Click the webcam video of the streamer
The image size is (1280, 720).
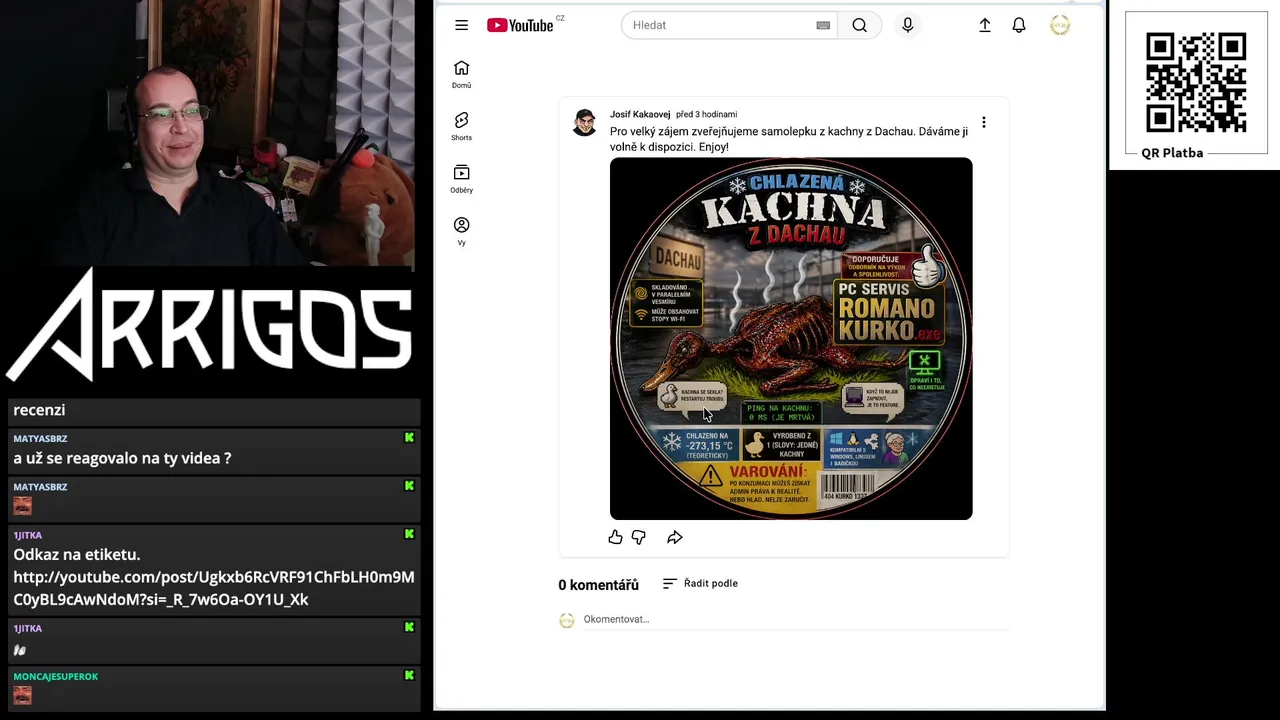click(207, 135)
